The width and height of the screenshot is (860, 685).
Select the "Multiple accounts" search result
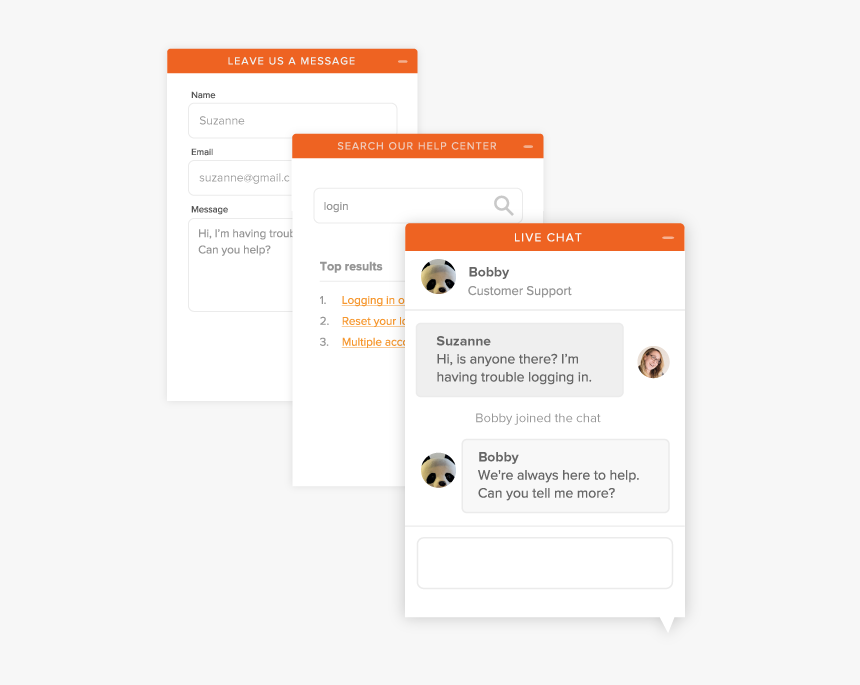tap(372, 341)
